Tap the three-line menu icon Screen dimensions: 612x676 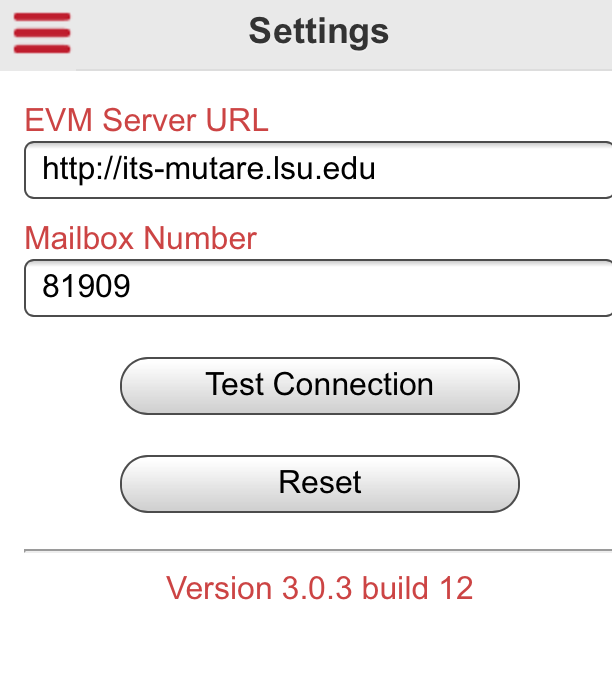[x=41, y=32]
